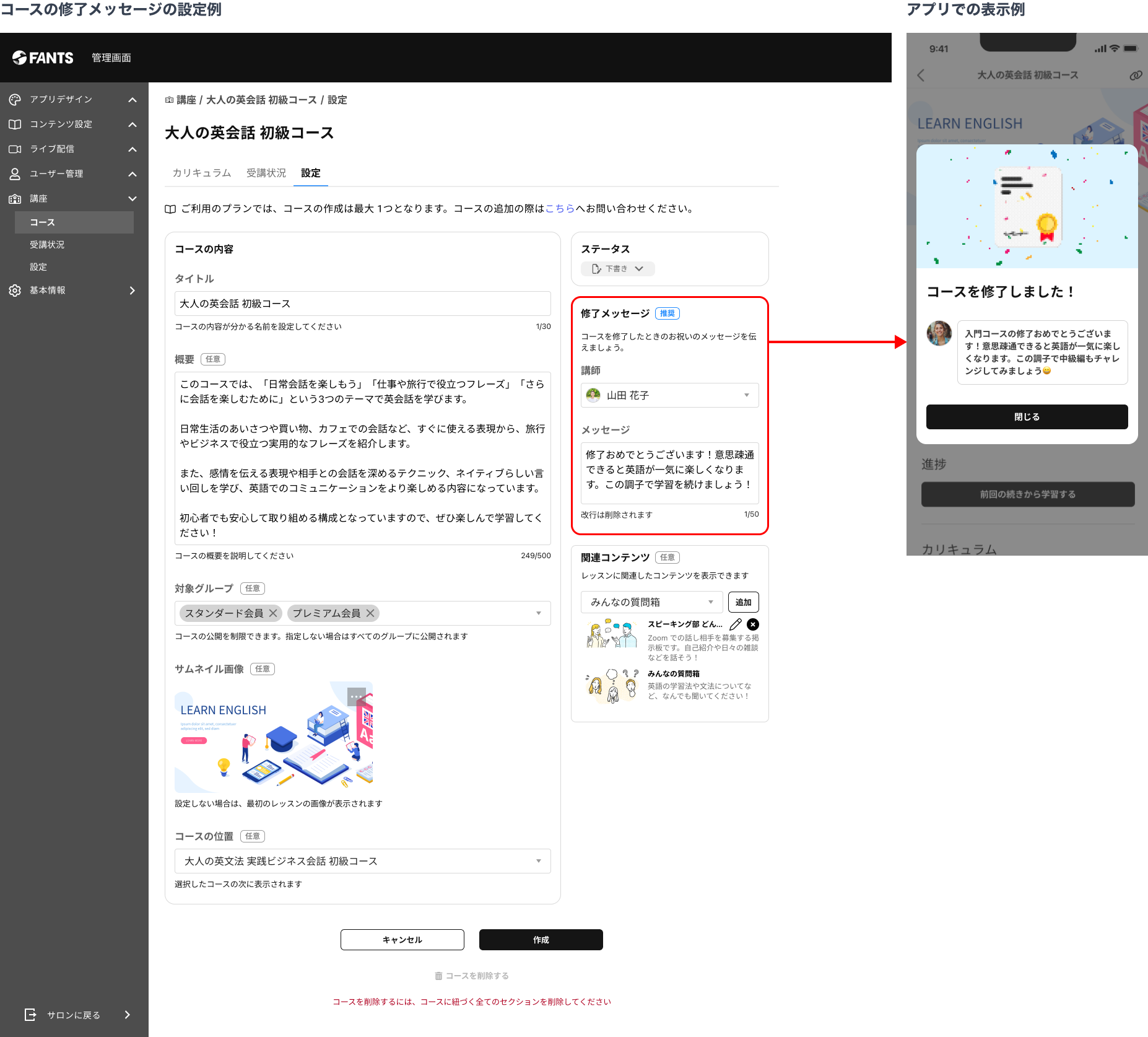The height and width of the screenshot is (1037, 1148).
Task: Click the コンテンツ設定 book icon
Action: [15, 125]
